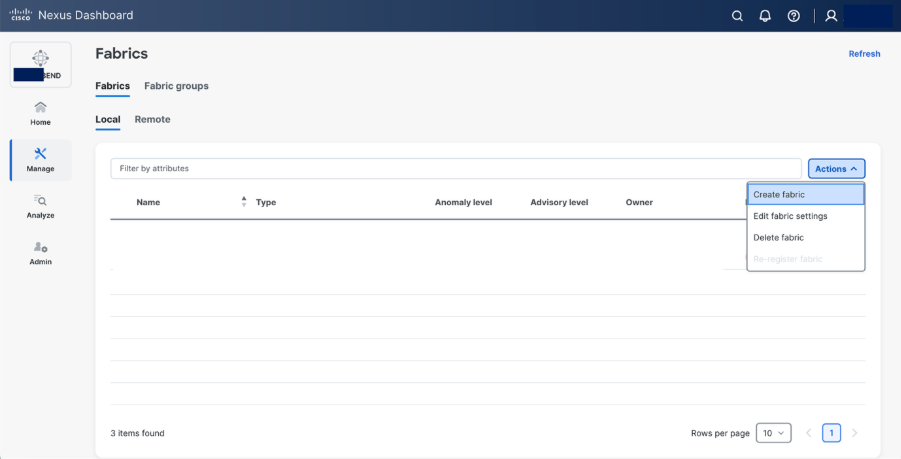This screenshot has height=459, width=901.
Task: Click the Type column header
Action: (x=266, y=202)
